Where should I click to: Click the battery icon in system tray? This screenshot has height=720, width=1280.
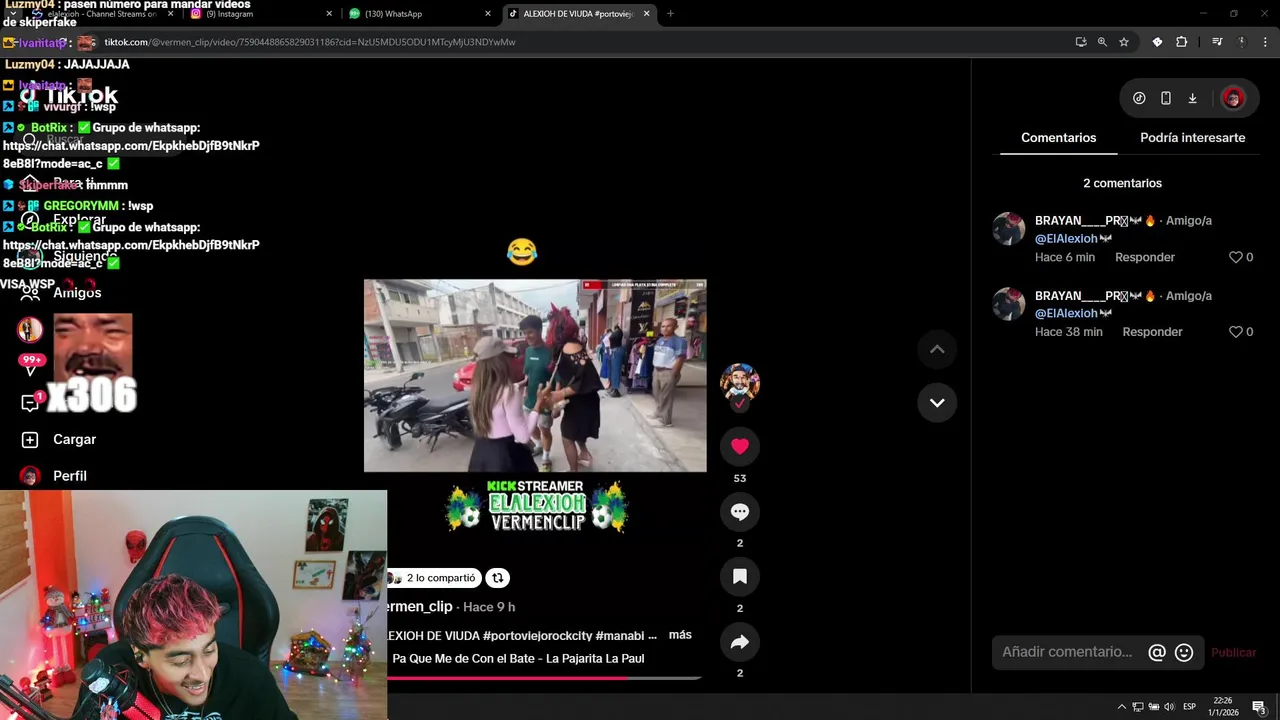pos(1153,707)
